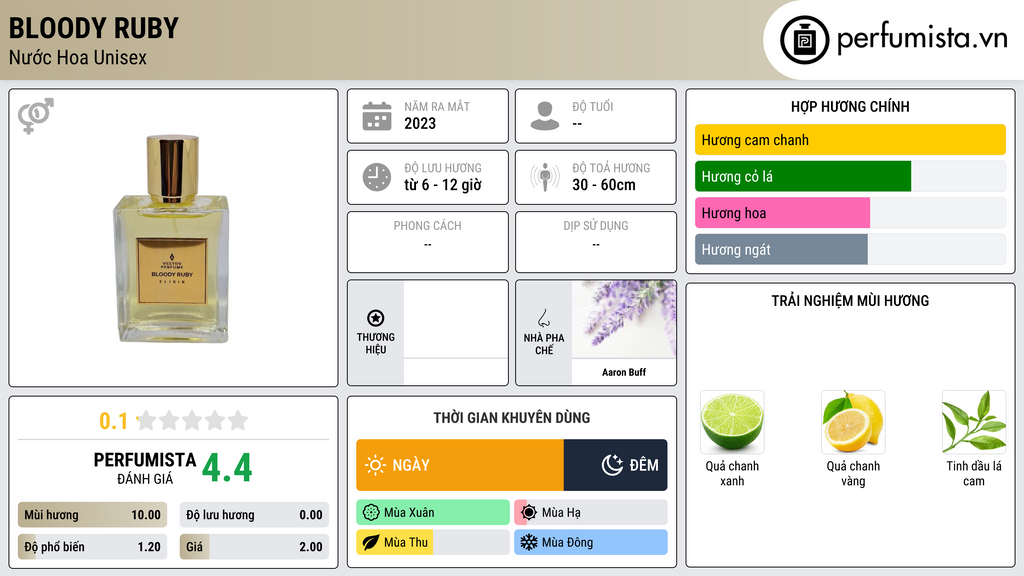
Task: Click the leaf icon beside Mùa Thu
Action: (x=371, y=543)
